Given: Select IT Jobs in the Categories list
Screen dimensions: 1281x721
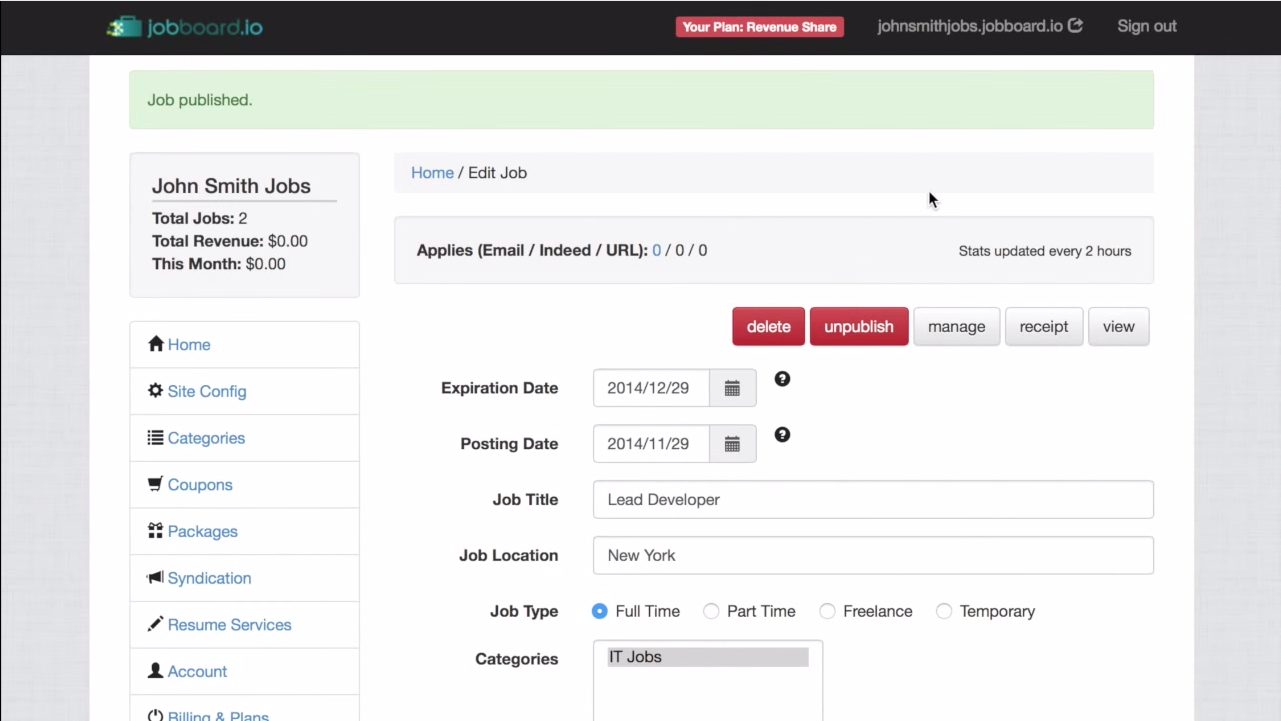Looking at the screenshot, I should 708,657.
